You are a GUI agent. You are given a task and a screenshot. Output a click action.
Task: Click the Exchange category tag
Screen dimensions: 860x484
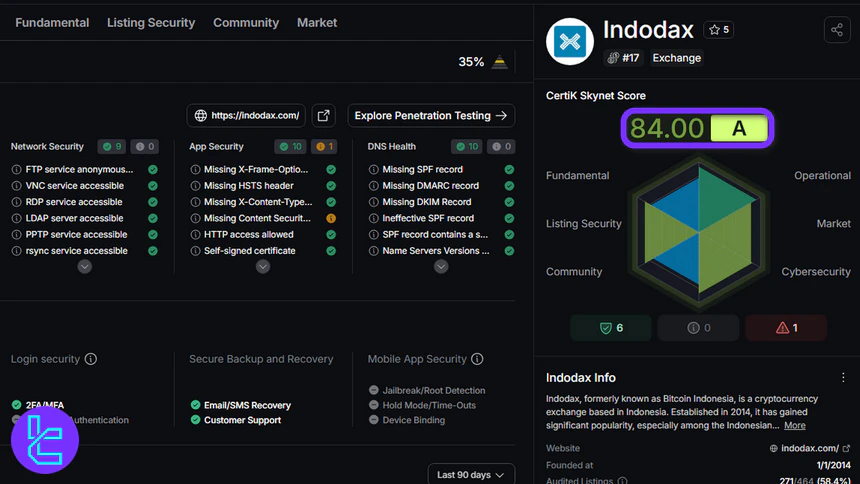[x=677, y=58]
